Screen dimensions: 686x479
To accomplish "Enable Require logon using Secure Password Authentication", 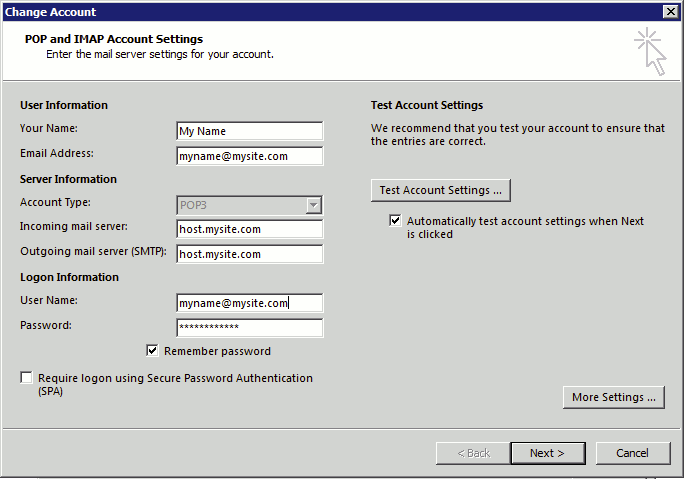I will (26, 378).
